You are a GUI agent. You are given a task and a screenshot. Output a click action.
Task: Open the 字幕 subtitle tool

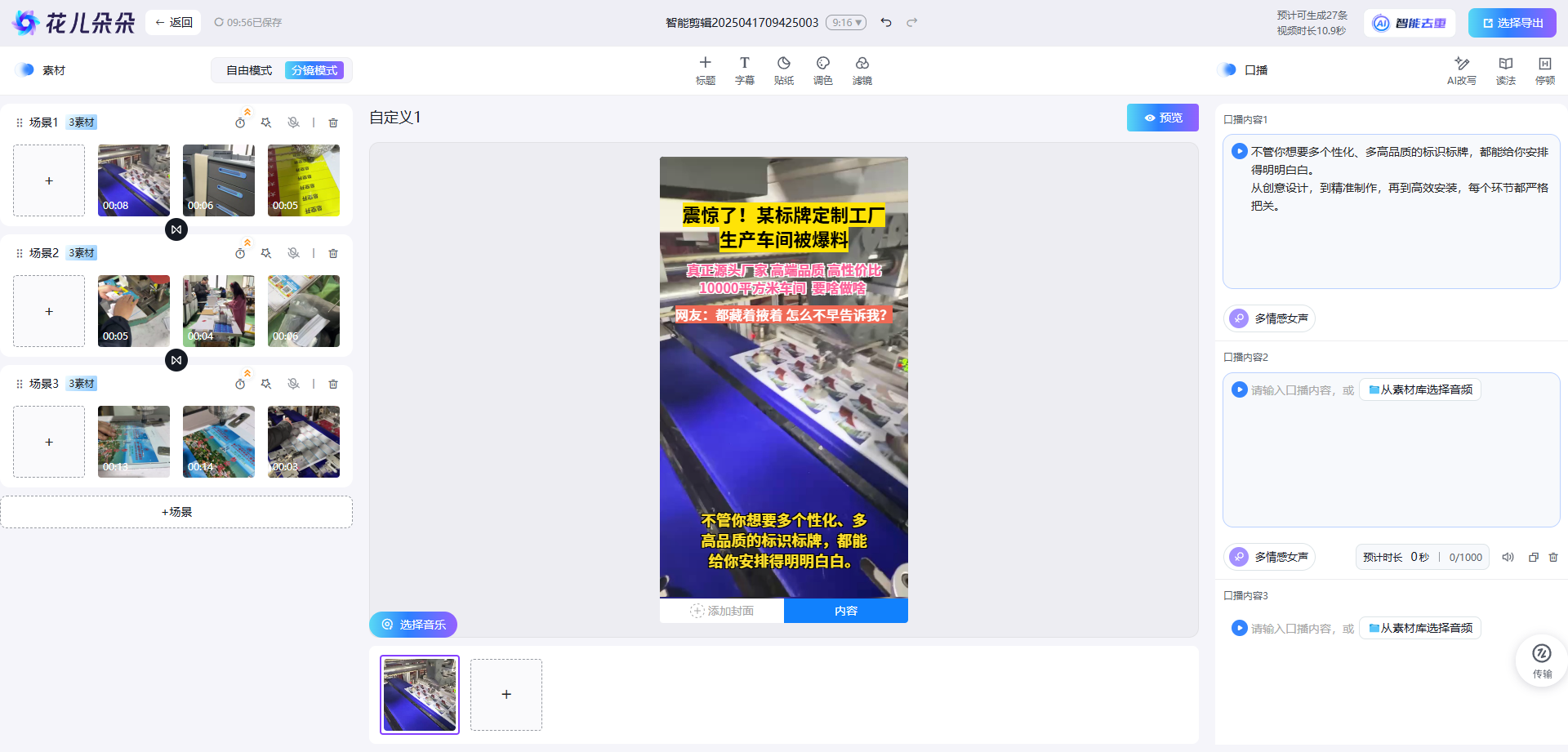click(744, 69)
